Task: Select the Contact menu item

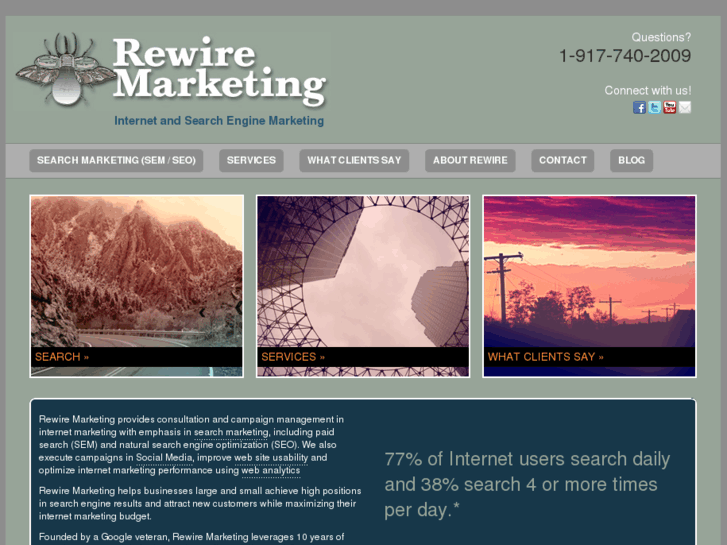Action: click(563, 160)
